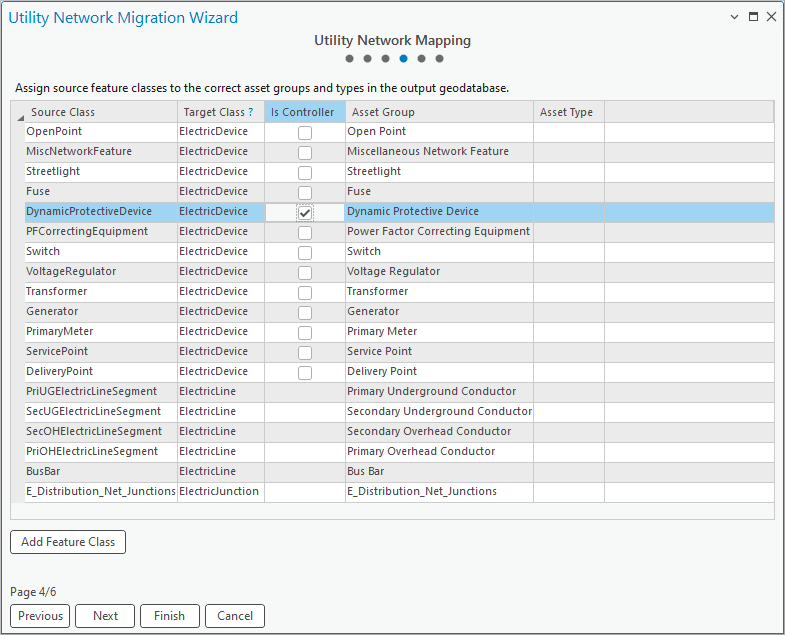Edit Power Factor Correcting Equipment asset group
The width and height of the screenshot is (785, 635).
[439, 232]
